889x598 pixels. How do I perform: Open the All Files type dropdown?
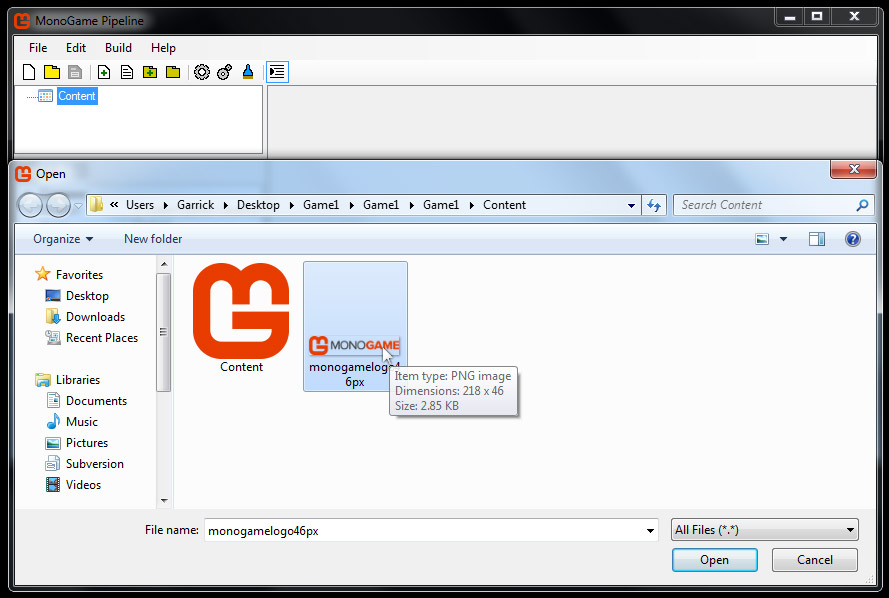765,530
